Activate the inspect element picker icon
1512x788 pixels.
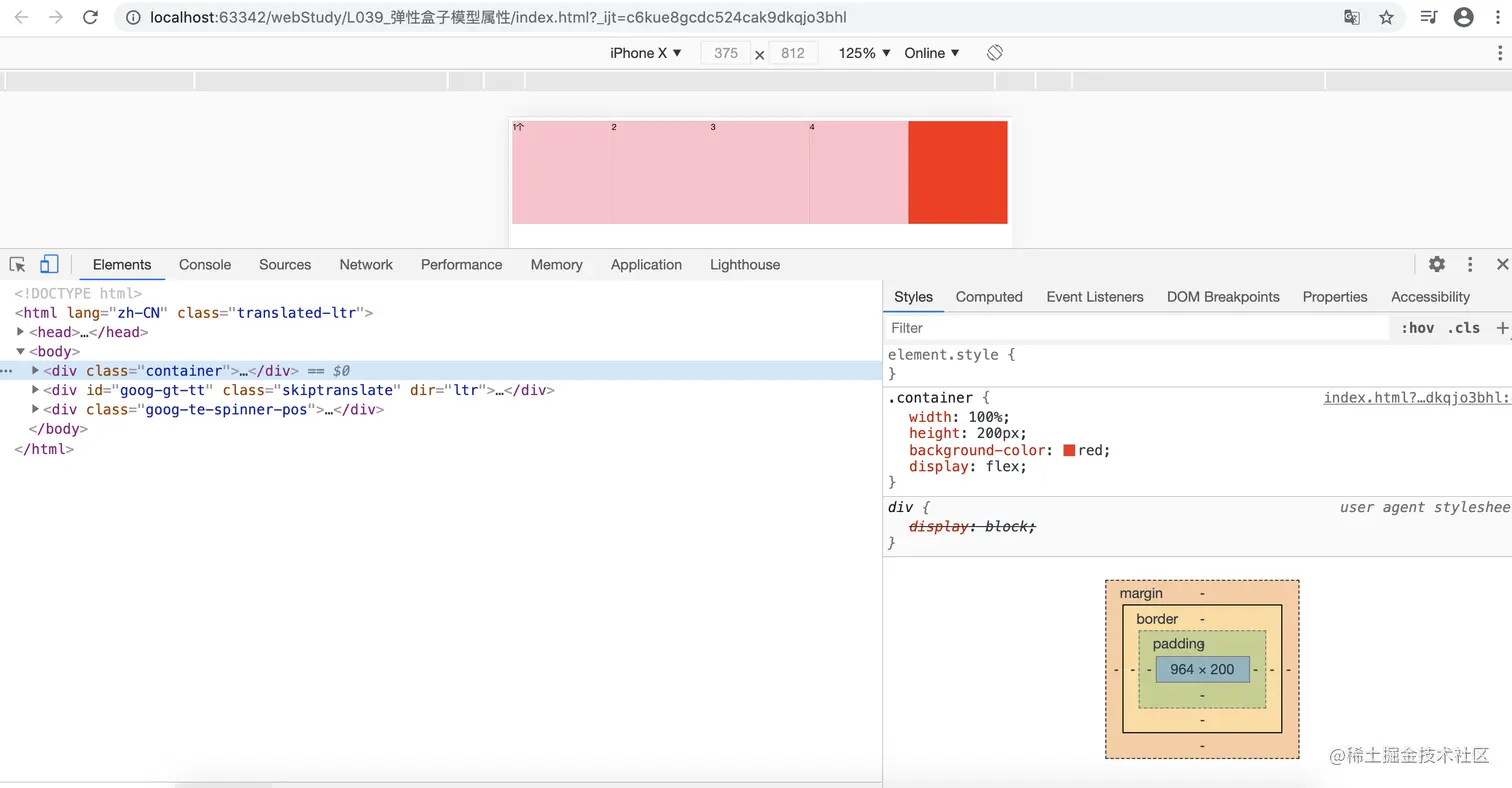[x=17, y=265]
